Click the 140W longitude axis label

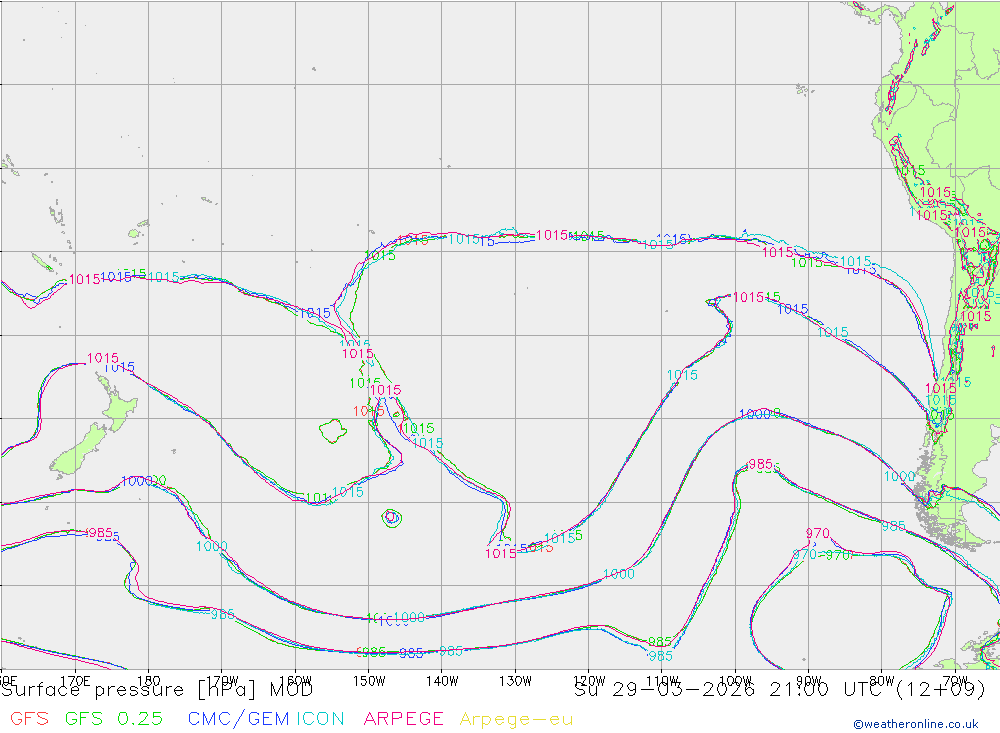pyautogui.click(x=442, y=681)
